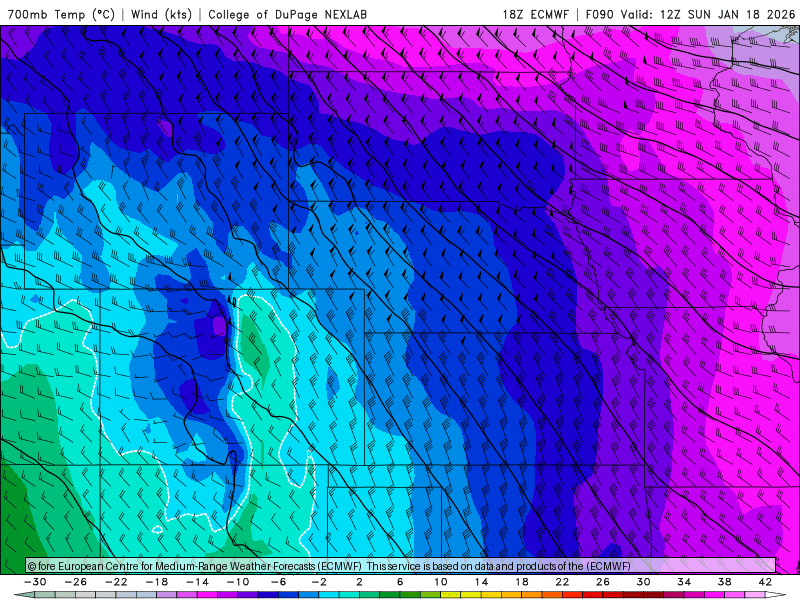Viewport: 800px width, 600px height.
Task: Click the 22 value on the temperature scale
Action: click(562, 582)
